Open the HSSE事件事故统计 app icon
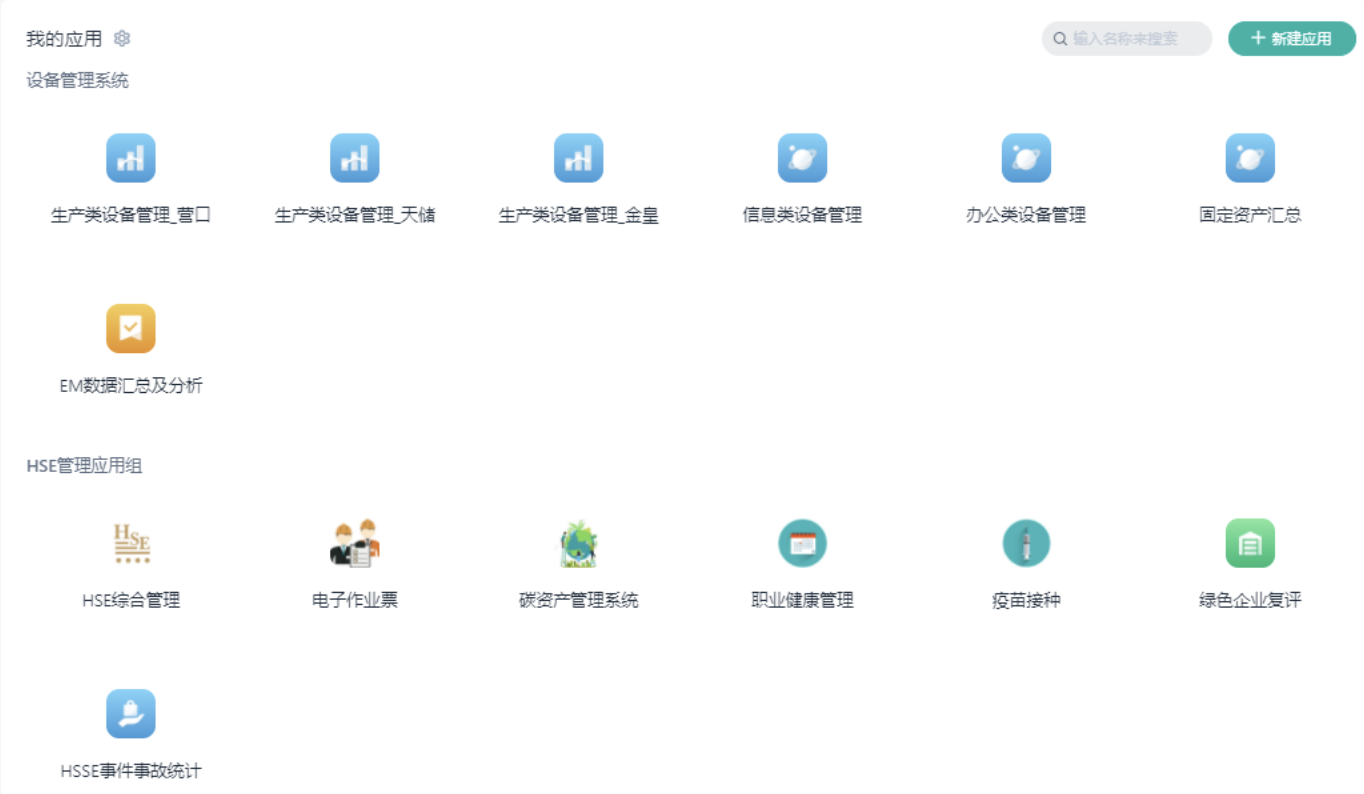Image resolution: width=1364 pixels, height=794 pixels. (x=131, y=714)
